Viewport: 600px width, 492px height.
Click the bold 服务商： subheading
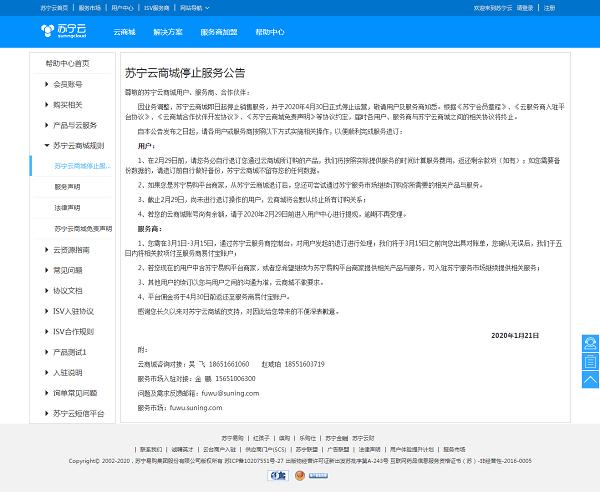pyautogui.click(x=150, y=229)
